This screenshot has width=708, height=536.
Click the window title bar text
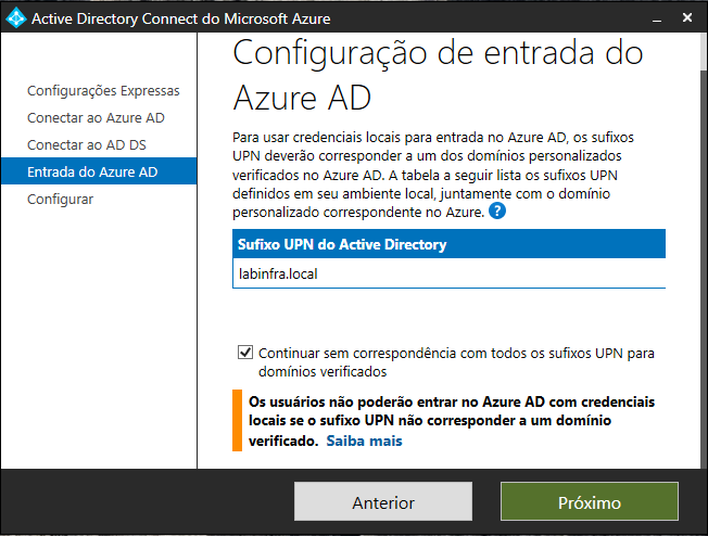(181, 19)
